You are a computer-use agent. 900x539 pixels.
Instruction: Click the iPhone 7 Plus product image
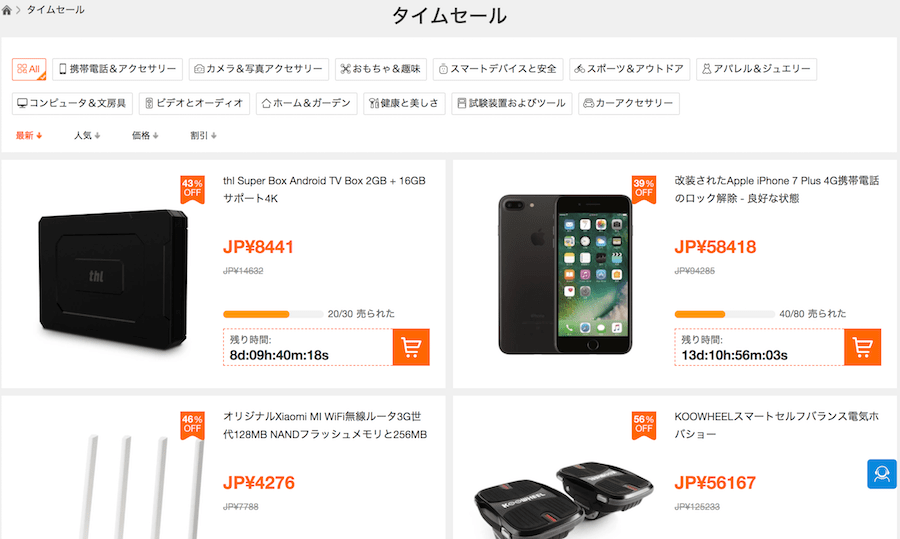(565, 274)
